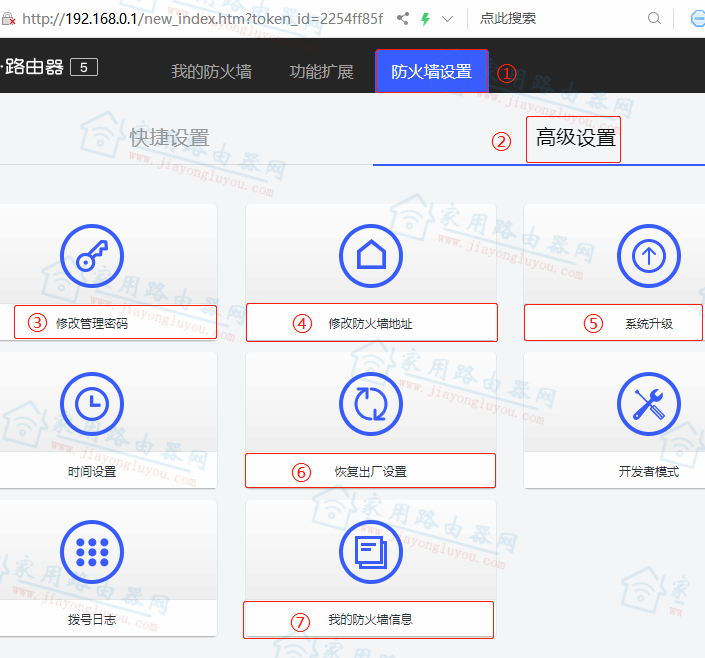Switch to the 我的防火墙 tab
This screenshot has height=658, width=705.
211,72
